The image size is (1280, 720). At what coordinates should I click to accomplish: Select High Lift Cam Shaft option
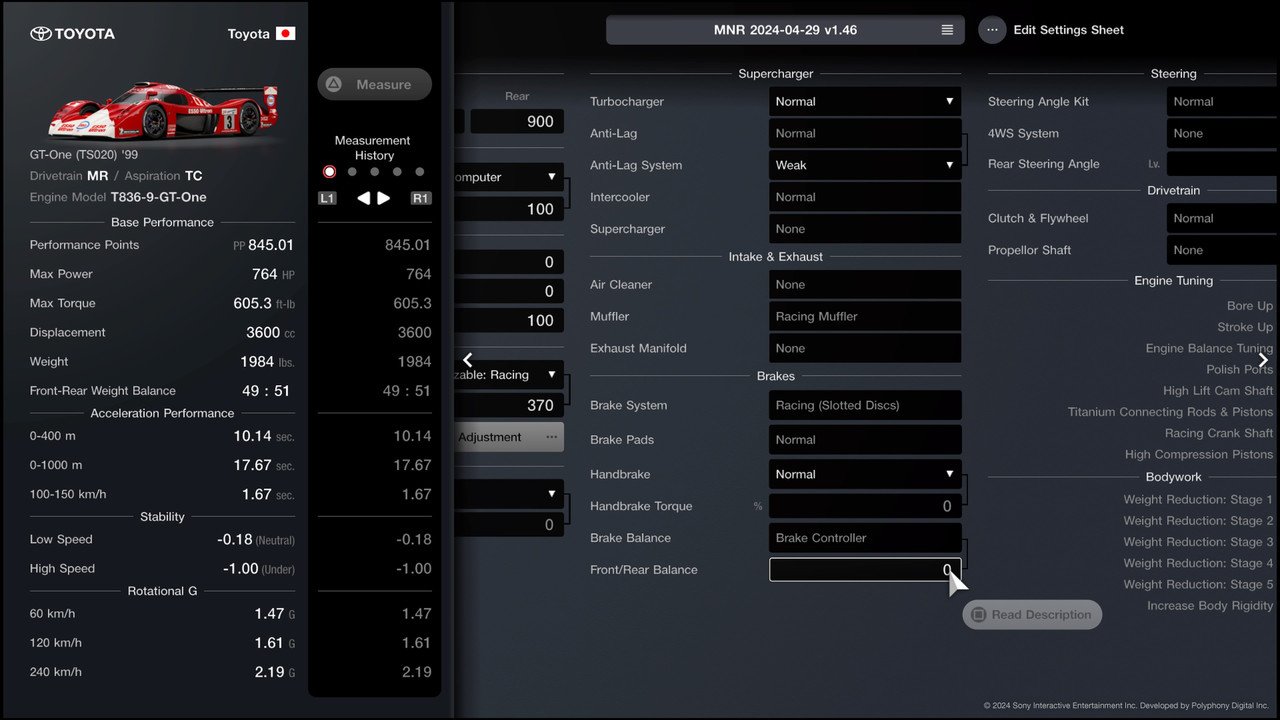(x=1218, y=391)
